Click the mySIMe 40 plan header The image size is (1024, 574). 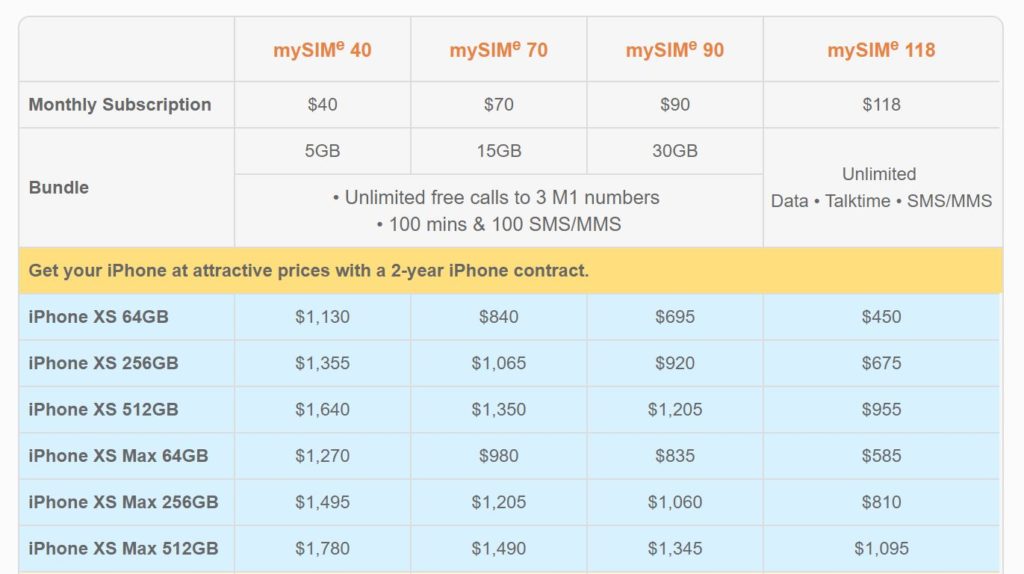(322, 50)
